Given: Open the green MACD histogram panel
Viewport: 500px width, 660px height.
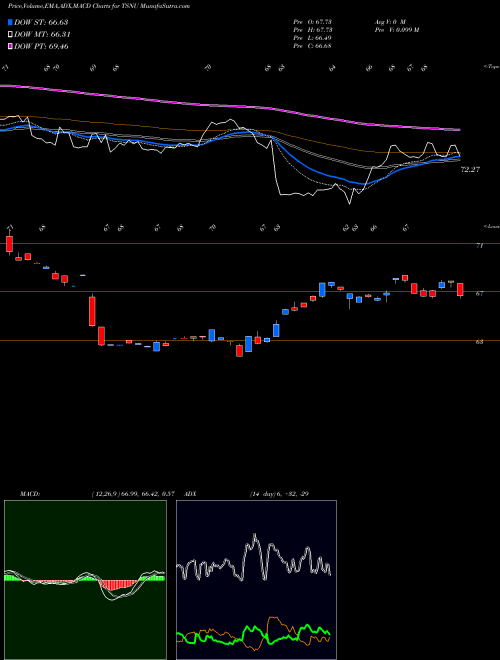Looking at the screenshot, I should (x=85, y=580).
